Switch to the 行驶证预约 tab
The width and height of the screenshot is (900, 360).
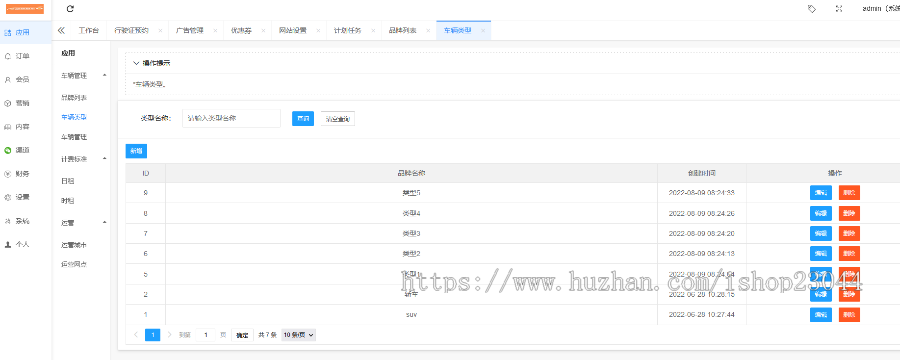(x=131, y=30)
